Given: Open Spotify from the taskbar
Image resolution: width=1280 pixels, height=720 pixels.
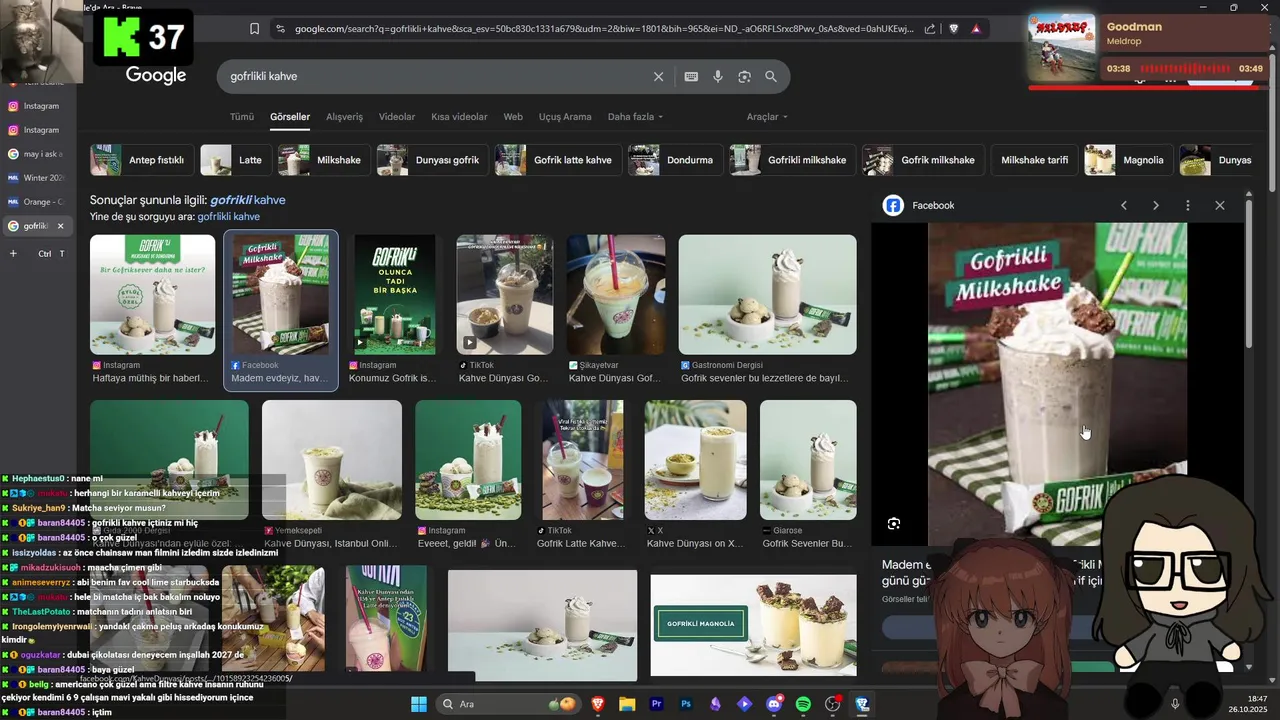Looking at the screenshot, I should 803,704.
